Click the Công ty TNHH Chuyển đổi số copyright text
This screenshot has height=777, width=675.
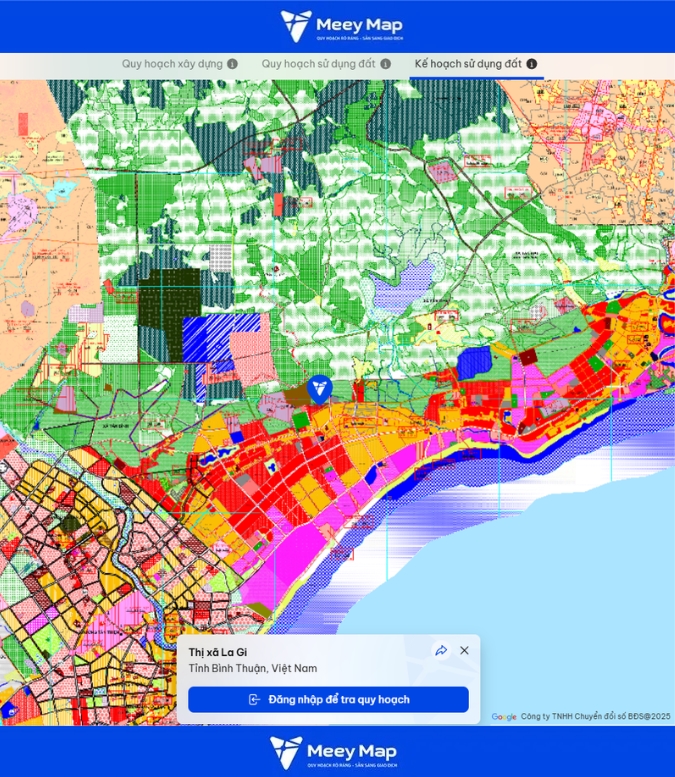tap(596, 717)
